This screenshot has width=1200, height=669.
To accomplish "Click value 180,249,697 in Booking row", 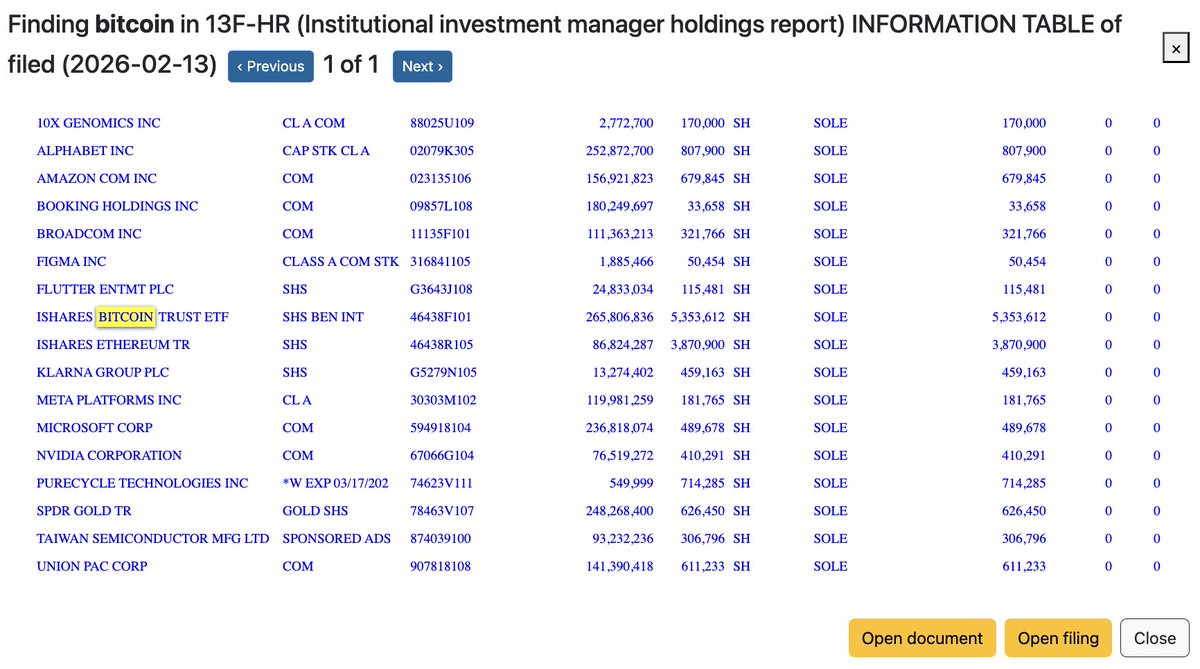I will click(619, 206).
